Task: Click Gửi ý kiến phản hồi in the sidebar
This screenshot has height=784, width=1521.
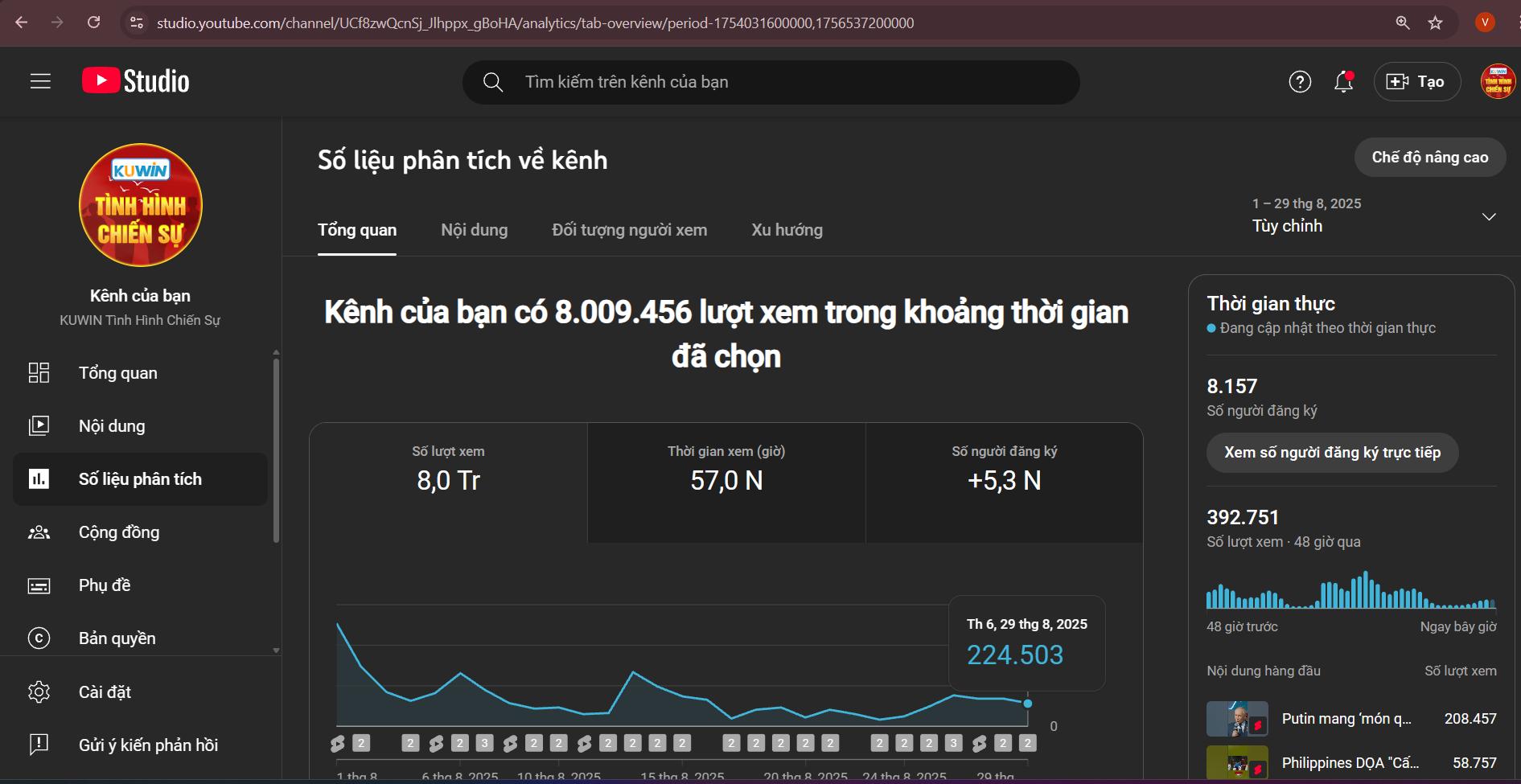Action: click(140, 745)
